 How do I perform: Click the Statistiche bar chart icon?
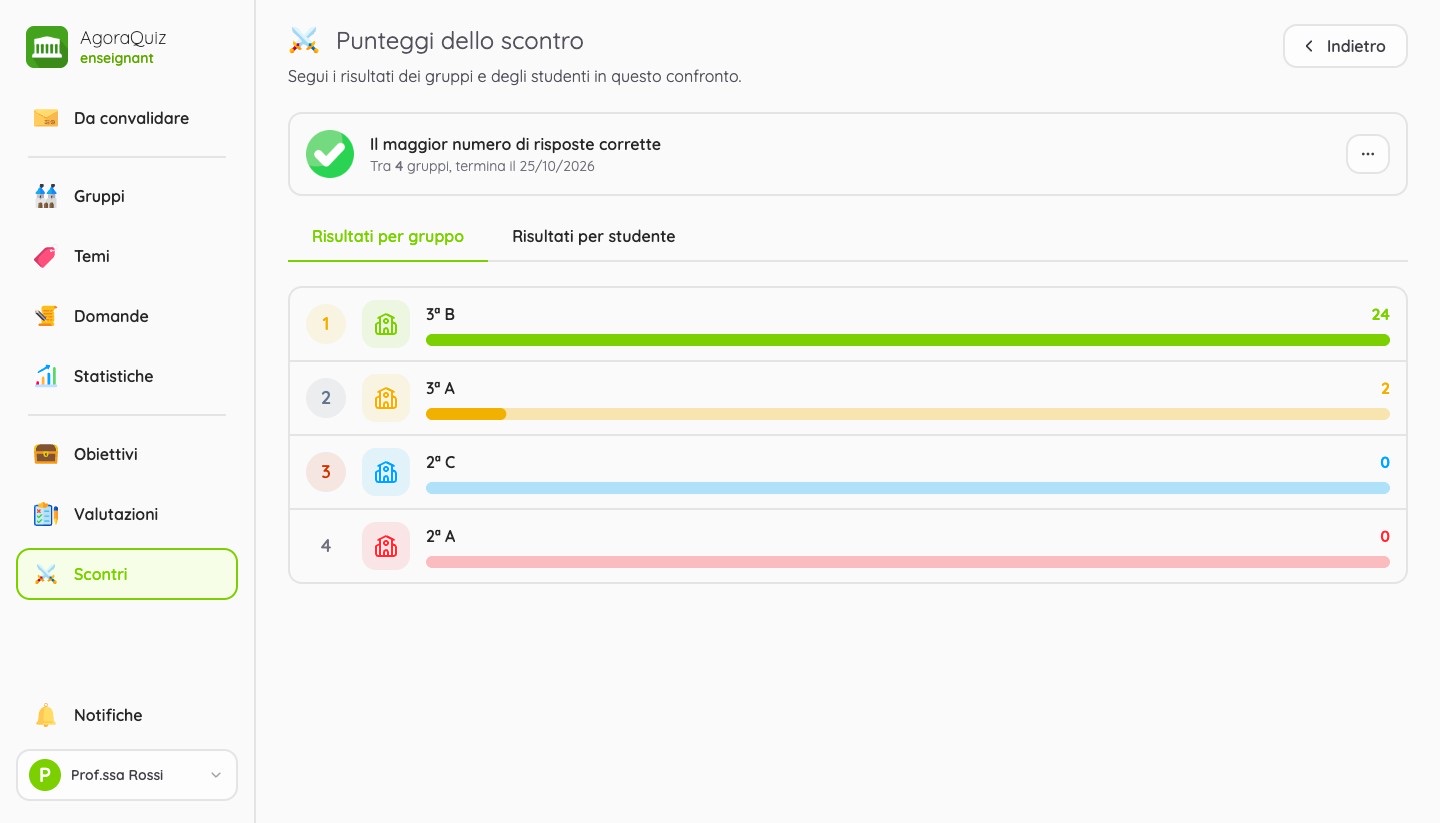(46, 376)
